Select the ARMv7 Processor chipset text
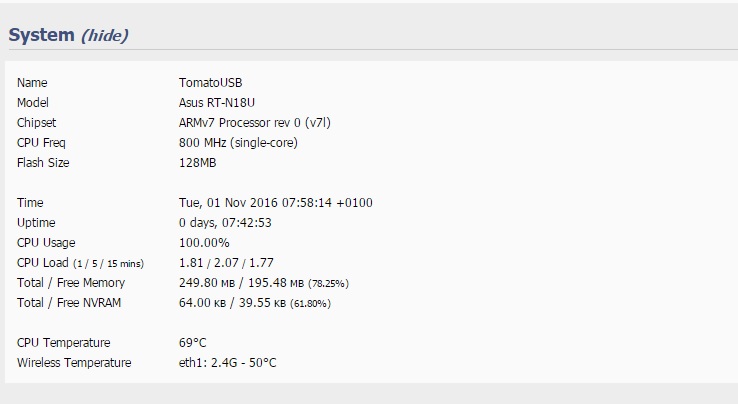Screen dimensions: 738x404 tap(255, 123)
